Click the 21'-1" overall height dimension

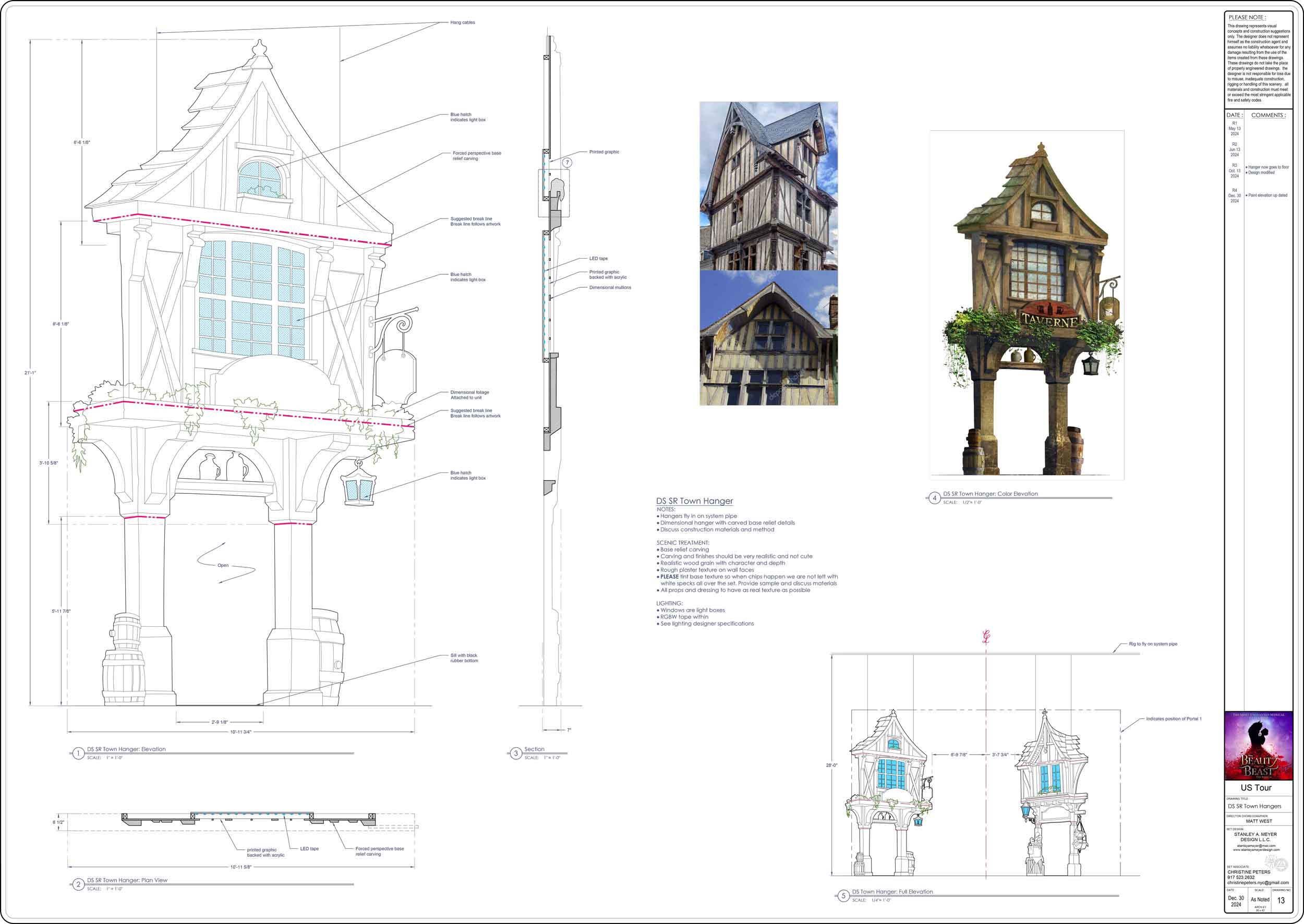click(30, 373)
